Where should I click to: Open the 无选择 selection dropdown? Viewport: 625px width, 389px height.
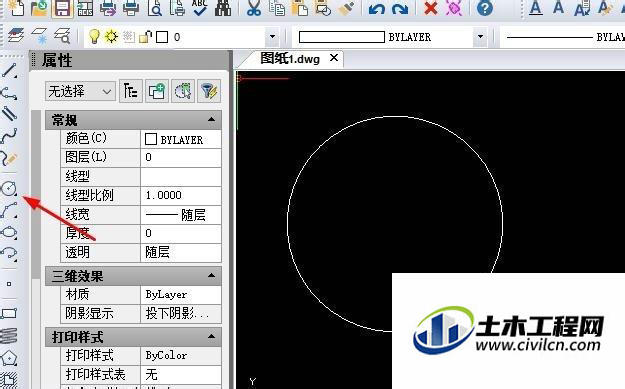point(81,91)
